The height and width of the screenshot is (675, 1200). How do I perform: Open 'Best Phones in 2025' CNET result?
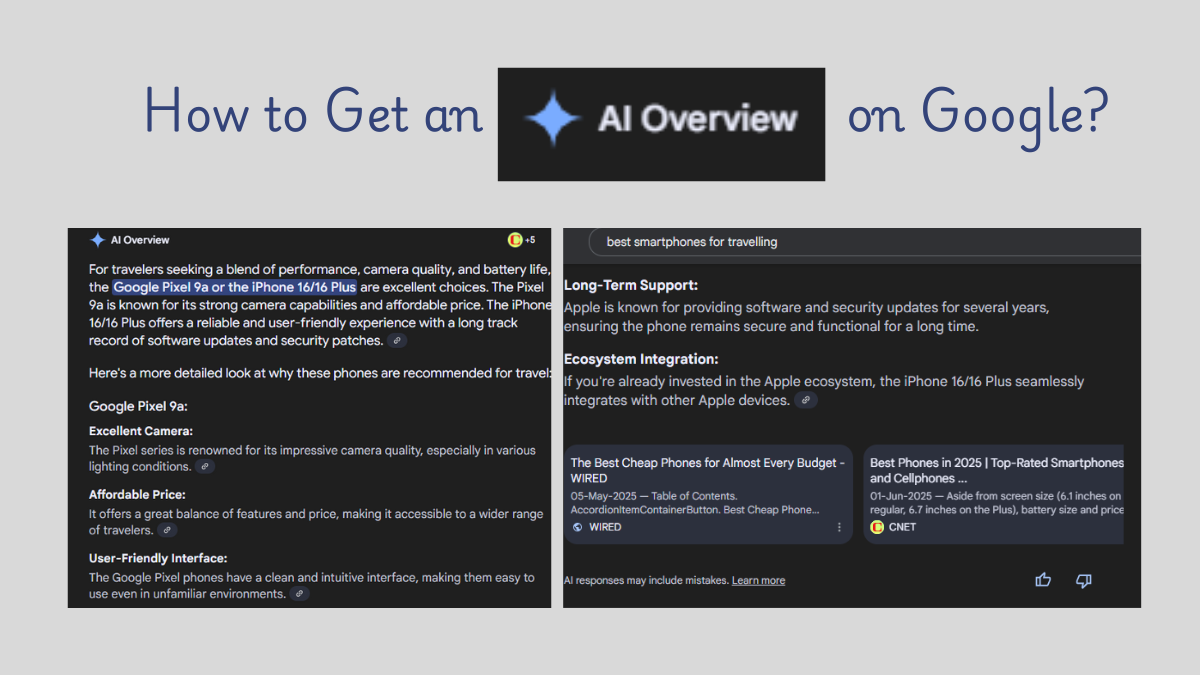coord(996,471)
